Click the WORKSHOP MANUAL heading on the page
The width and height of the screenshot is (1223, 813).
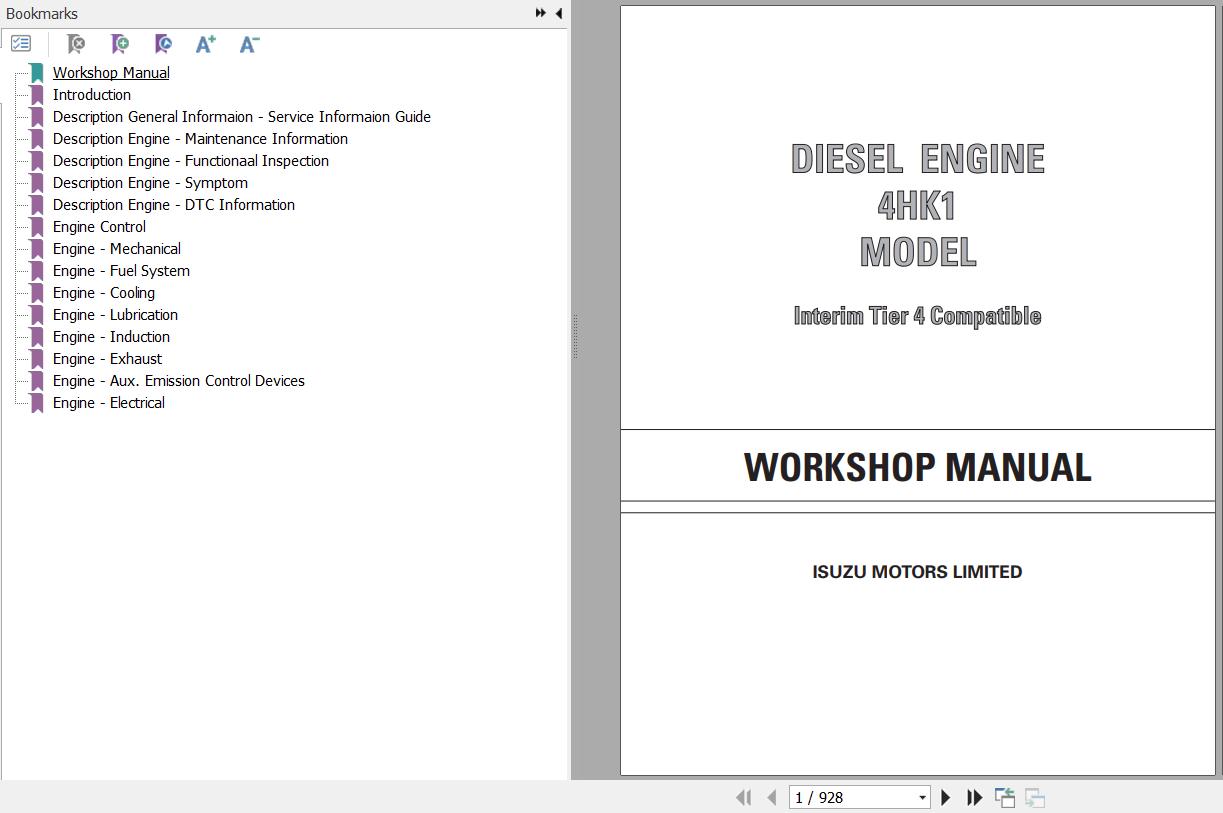coord(917,468)
